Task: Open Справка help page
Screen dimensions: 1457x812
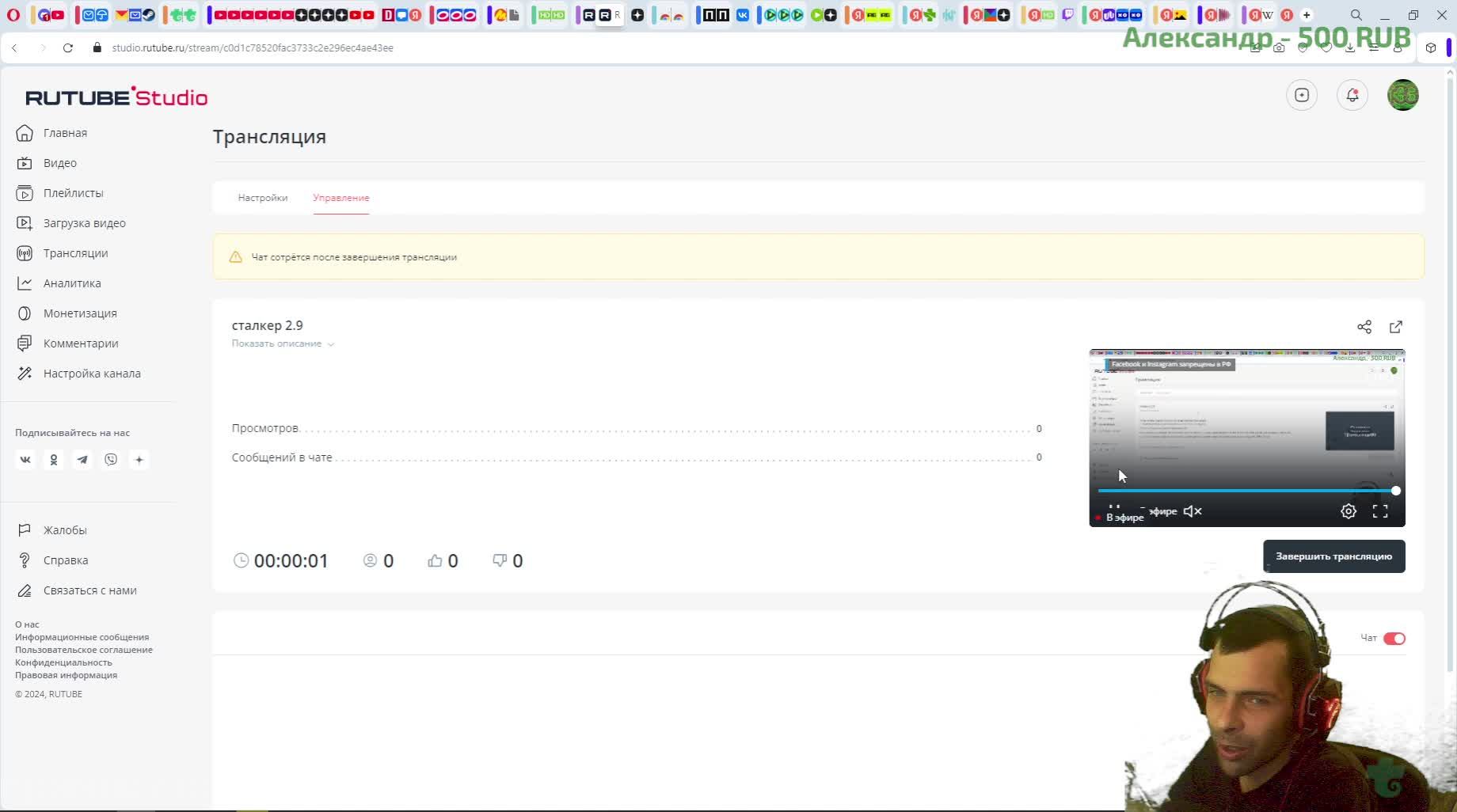Action: 66,560
